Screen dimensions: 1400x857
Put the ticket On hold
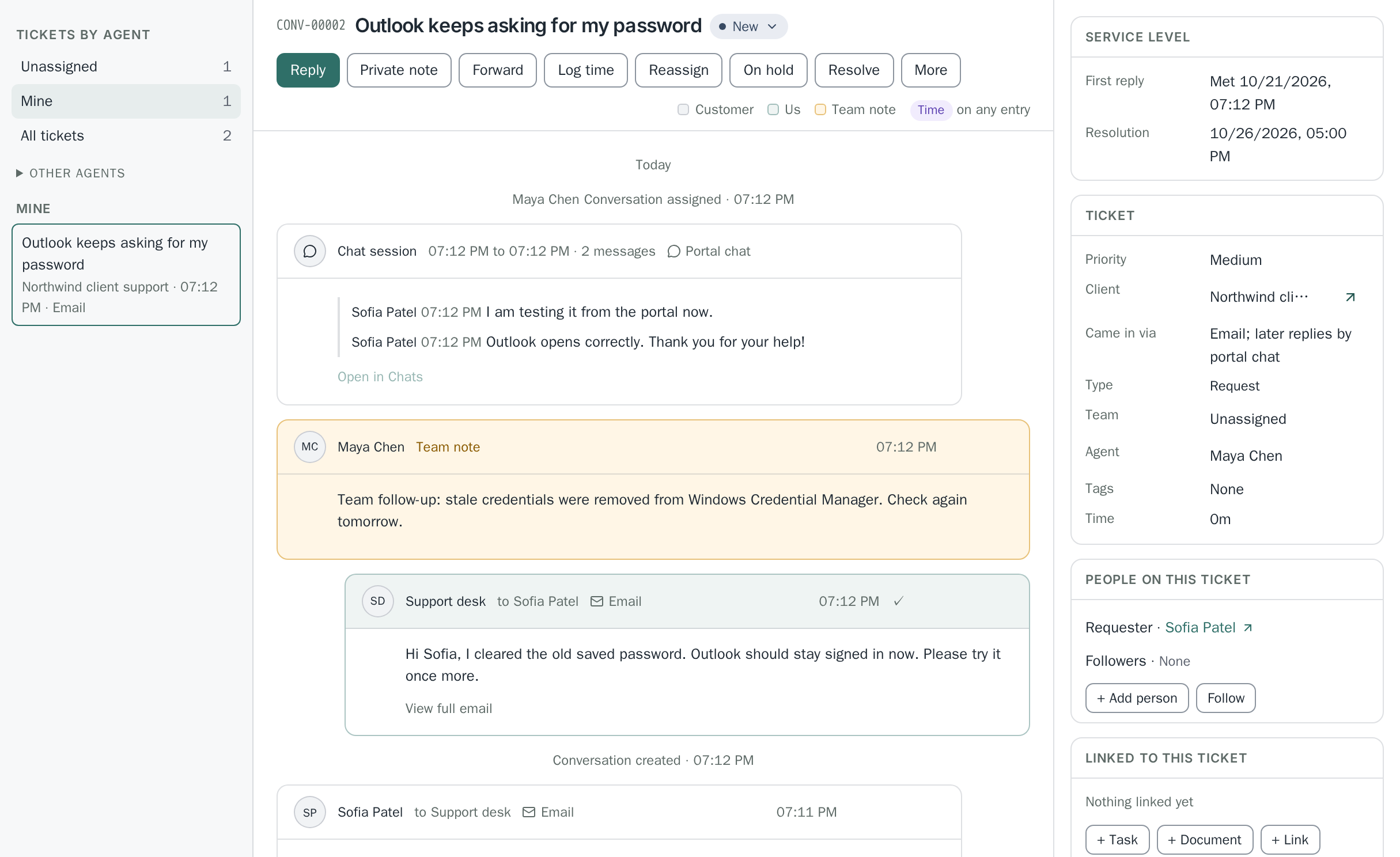[768, 70]
